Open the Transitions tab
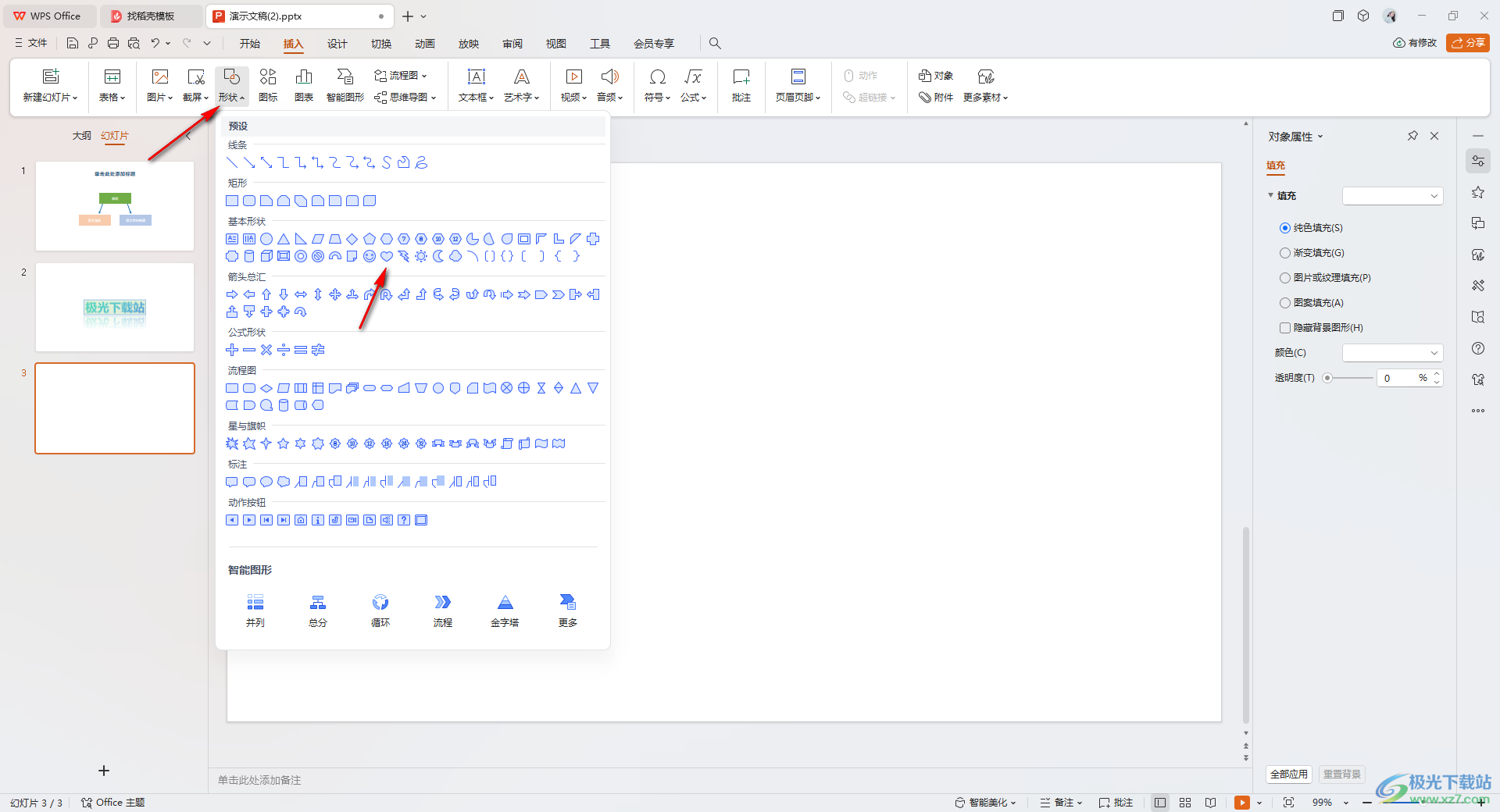 point(381,44)
